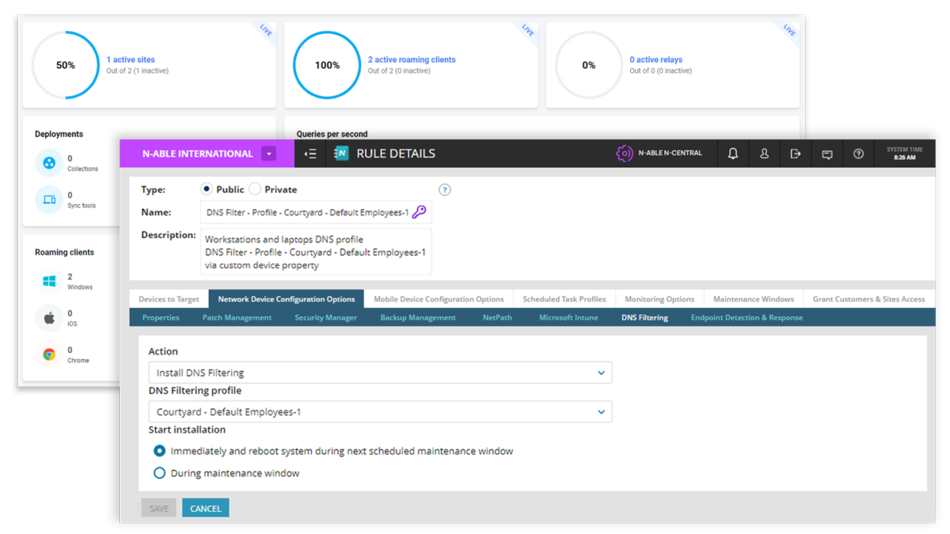Viewport: 950px width, 534px height.
Task: Open the user account icon in header
Action: point(764,154)
